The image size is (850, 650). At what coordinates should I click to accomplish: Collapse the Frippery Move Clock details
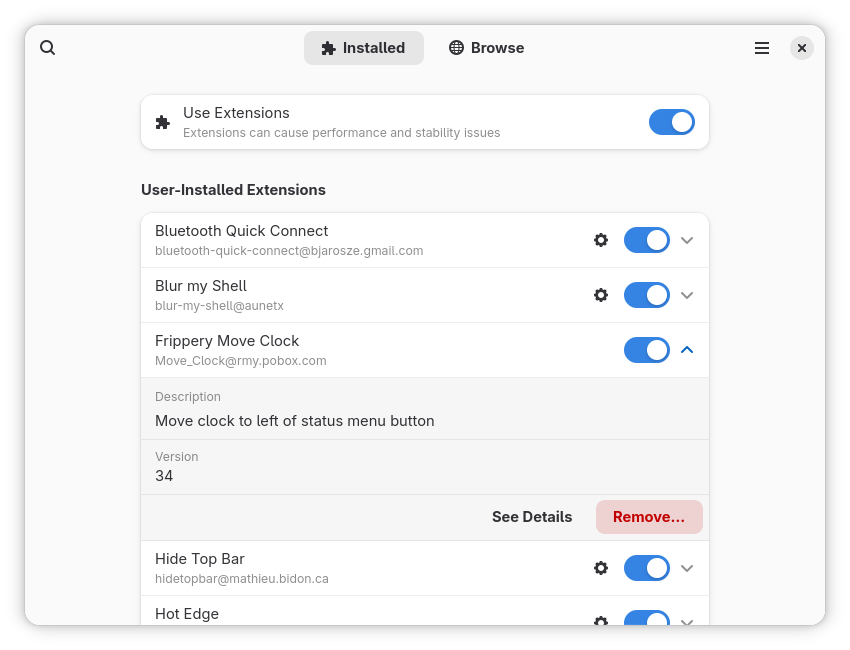tap(687, 350)
